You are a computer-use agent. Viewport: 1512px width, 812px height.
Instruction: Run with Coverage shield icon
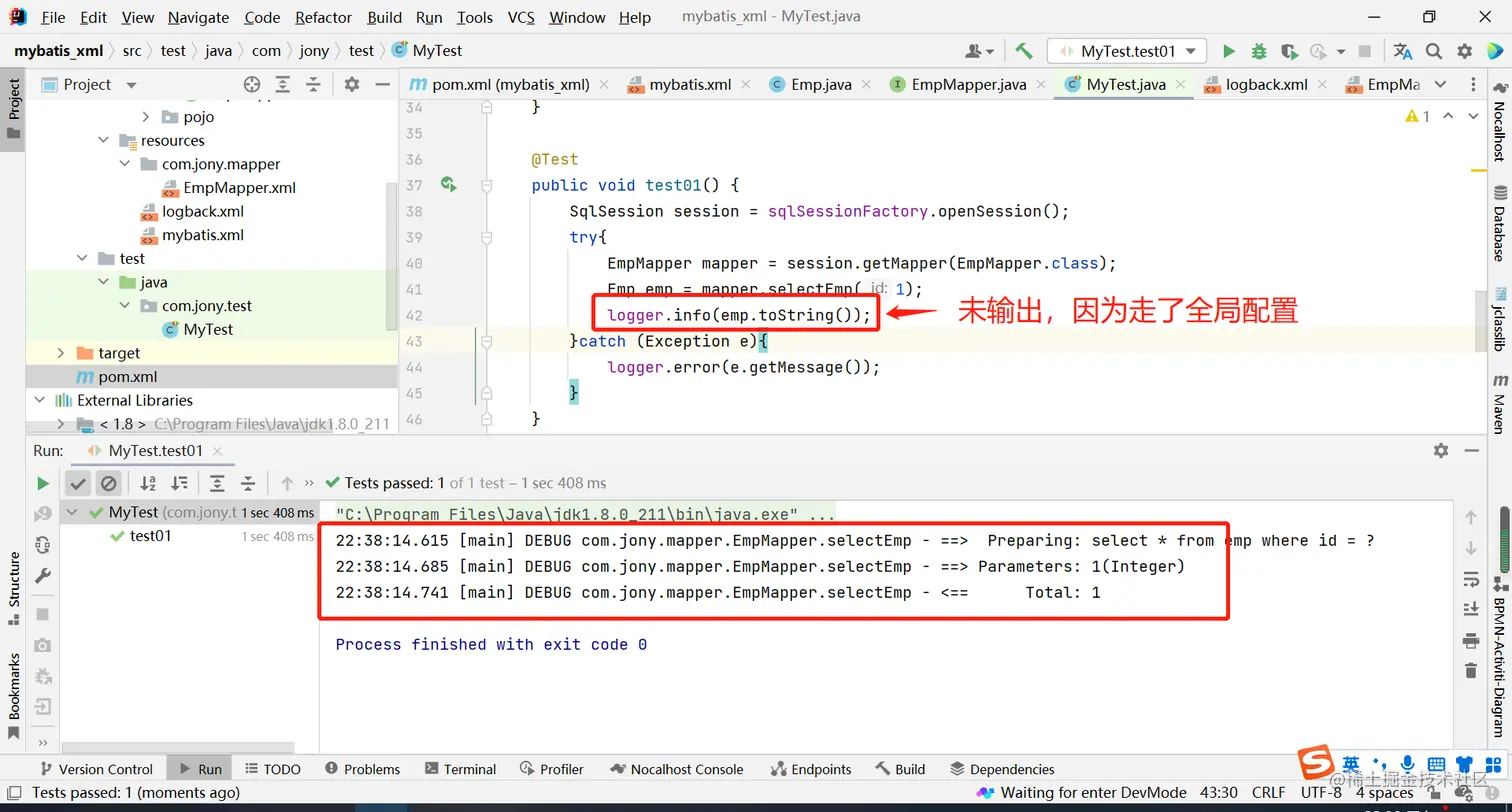[1289, 51]
